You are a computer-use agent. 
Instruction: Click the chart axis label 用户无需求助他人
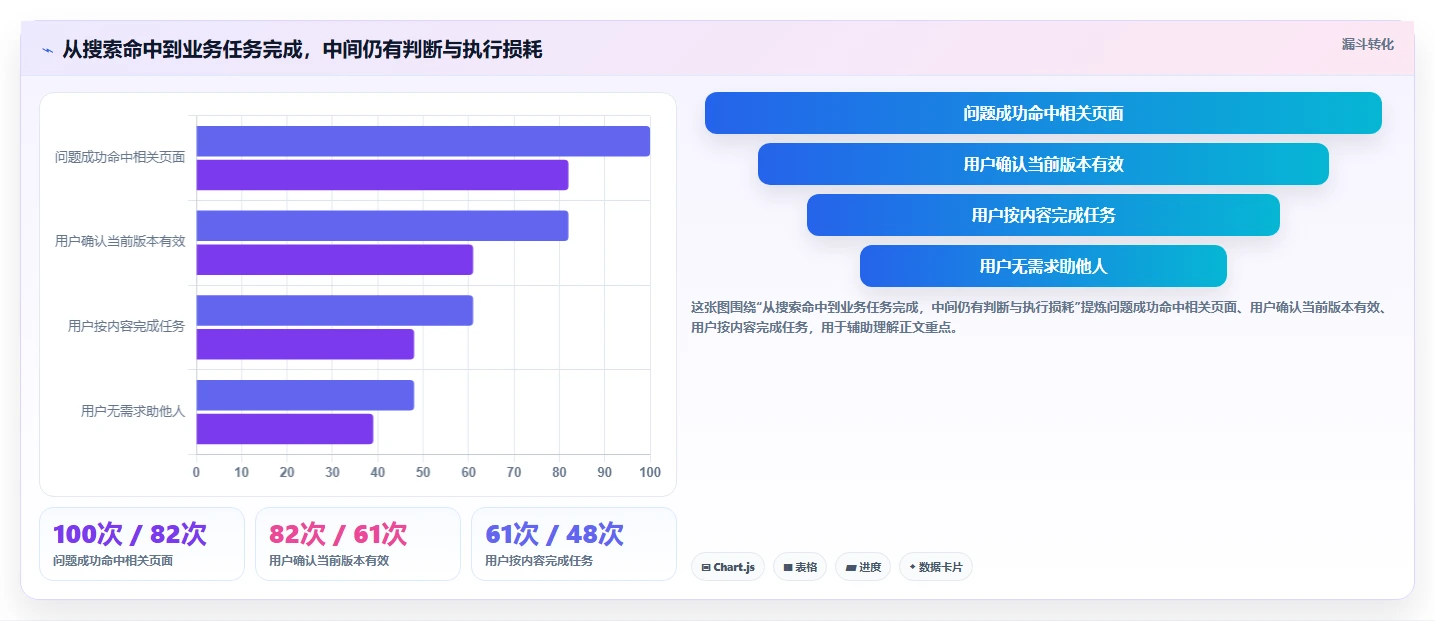(133, 410)
